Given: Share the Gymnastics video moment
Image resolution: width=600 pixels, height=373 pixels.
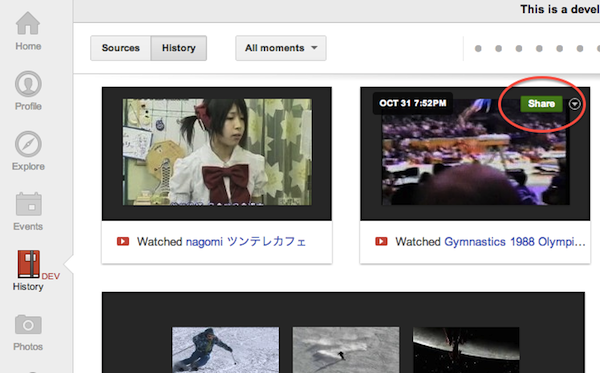Looking at the screenshot, I should tap(541, 104).
